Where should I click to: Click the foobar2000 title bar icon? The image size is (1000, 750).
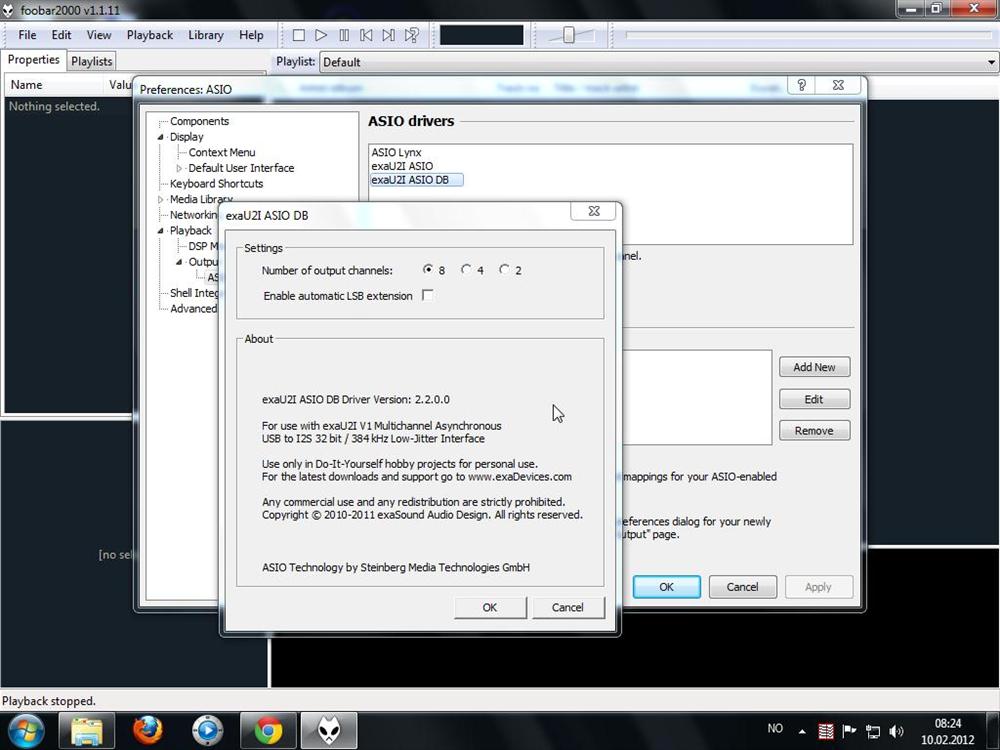point(8,10)
